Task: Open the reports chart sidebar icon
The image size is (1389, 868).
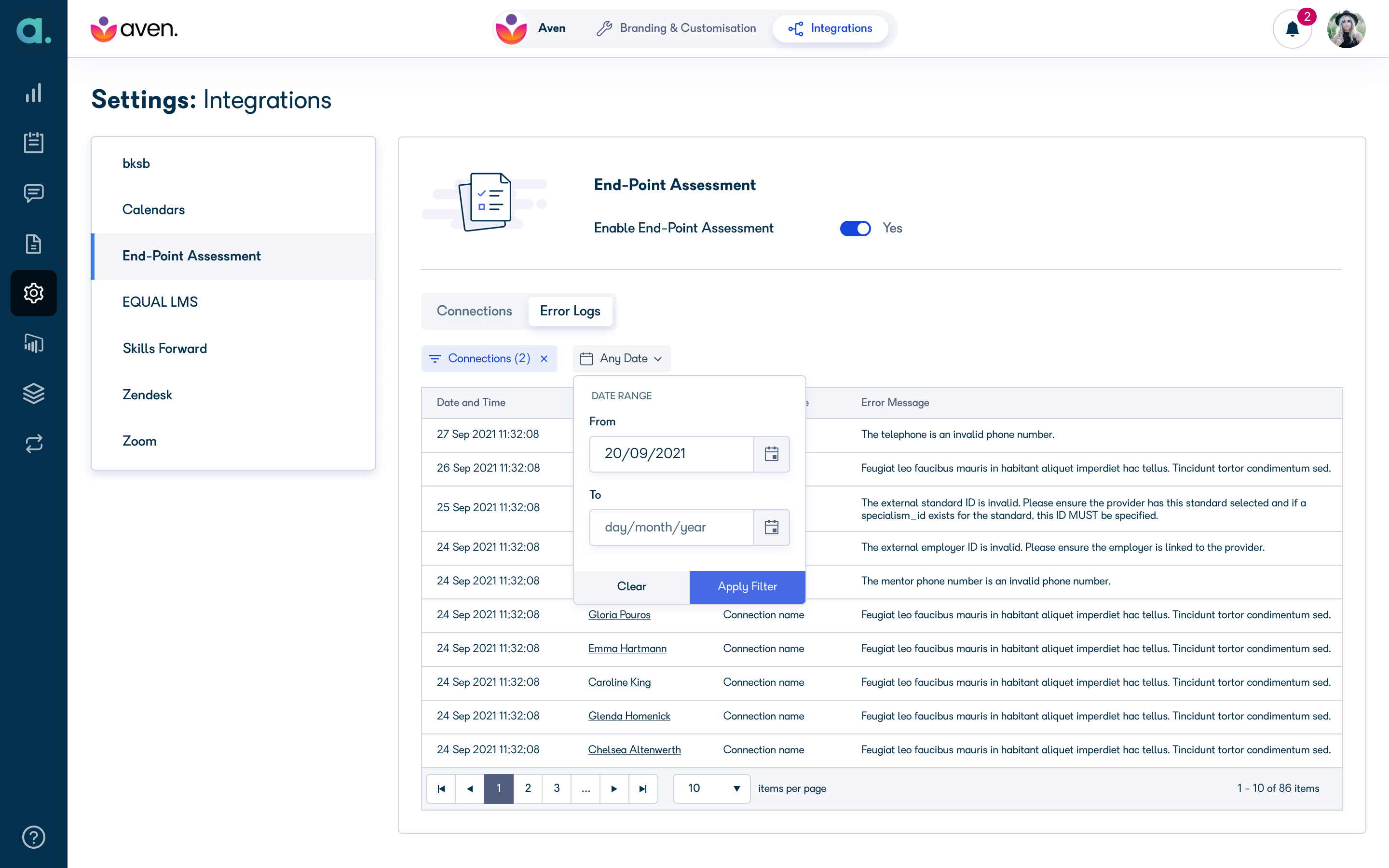Action: pos(33,343)
